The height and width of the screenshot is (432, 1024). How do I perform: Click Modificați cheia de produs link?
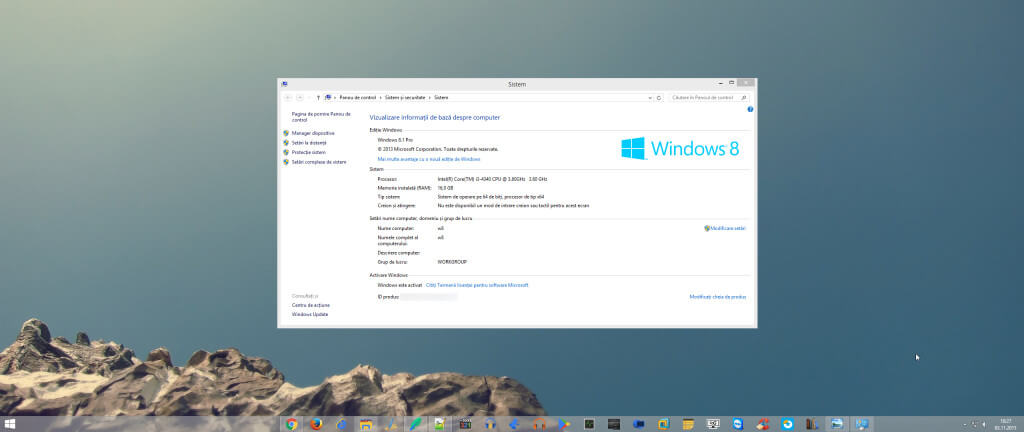pos(717,297)
